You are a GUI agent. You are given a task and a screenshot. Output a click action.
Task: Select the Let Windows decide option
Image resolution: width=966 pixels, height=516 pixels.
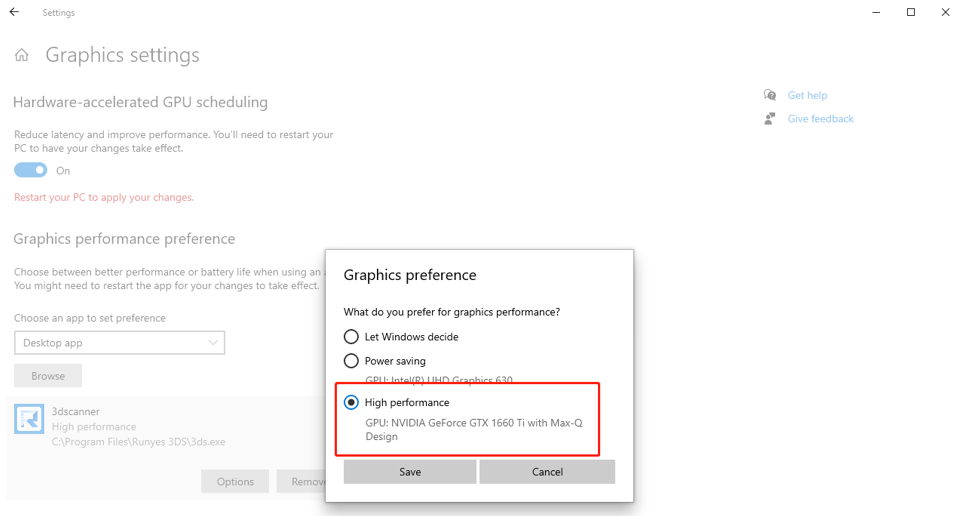(351, 337)
